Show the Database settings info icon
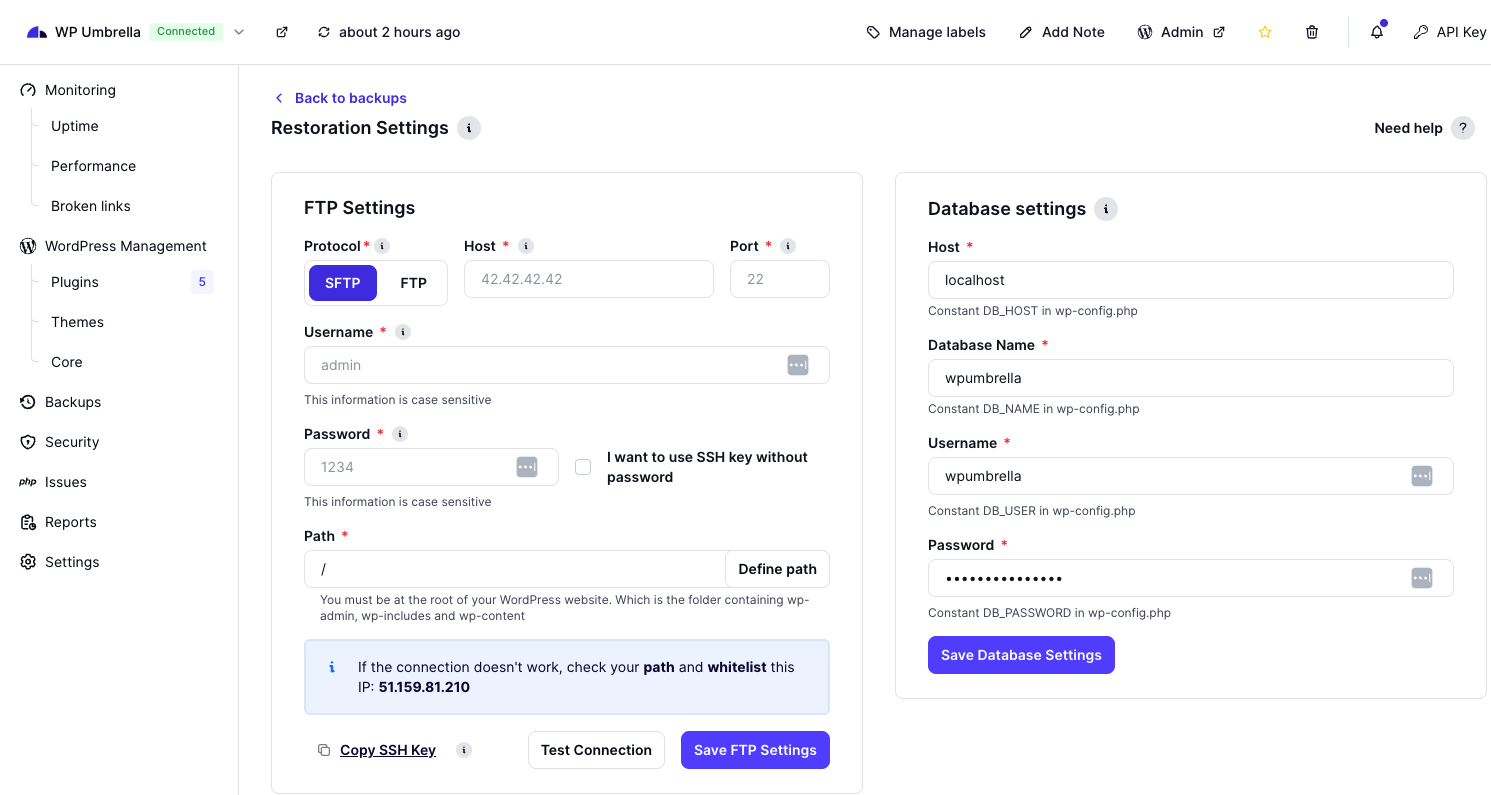Image resolution: width=1491 pixels, height=795 pixels. (x=1105, y=209)
